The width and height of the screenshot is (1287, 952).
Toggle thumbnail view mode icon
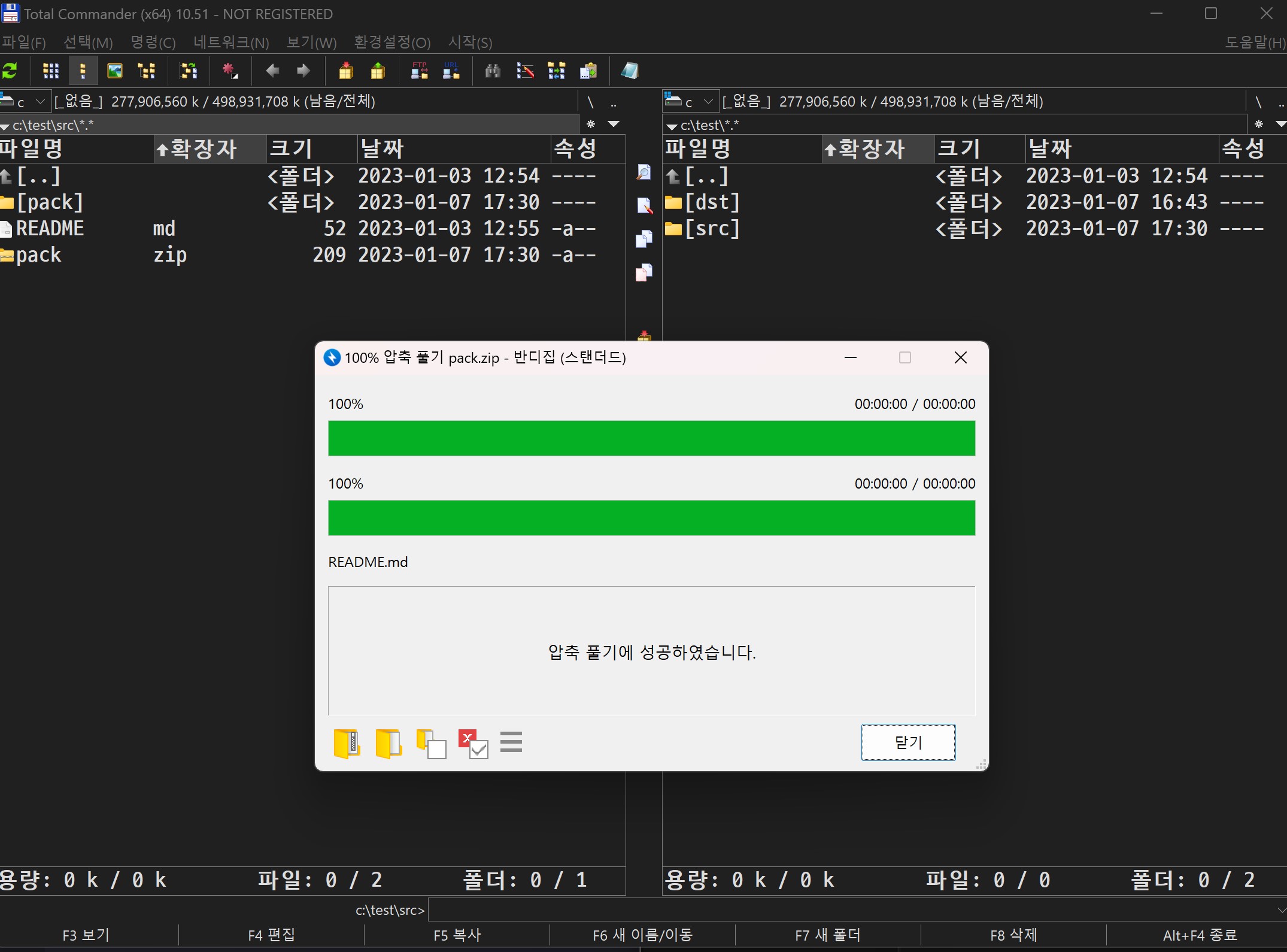tap(114, 71)
